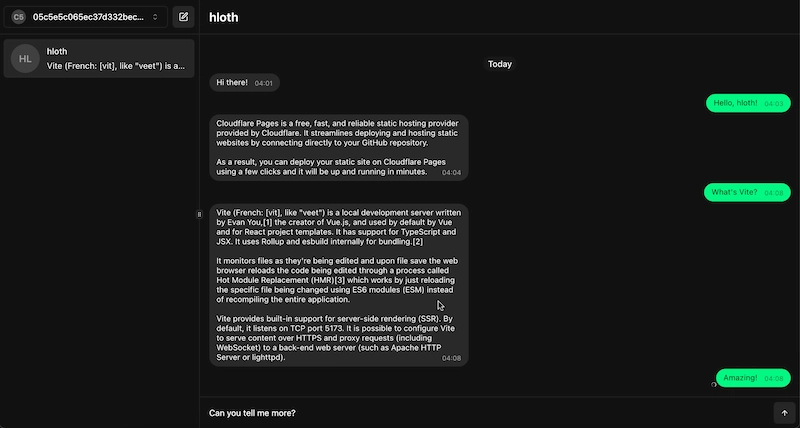
Task: Click the HL avatar of hloth conversation
Action: coord(26,59)
